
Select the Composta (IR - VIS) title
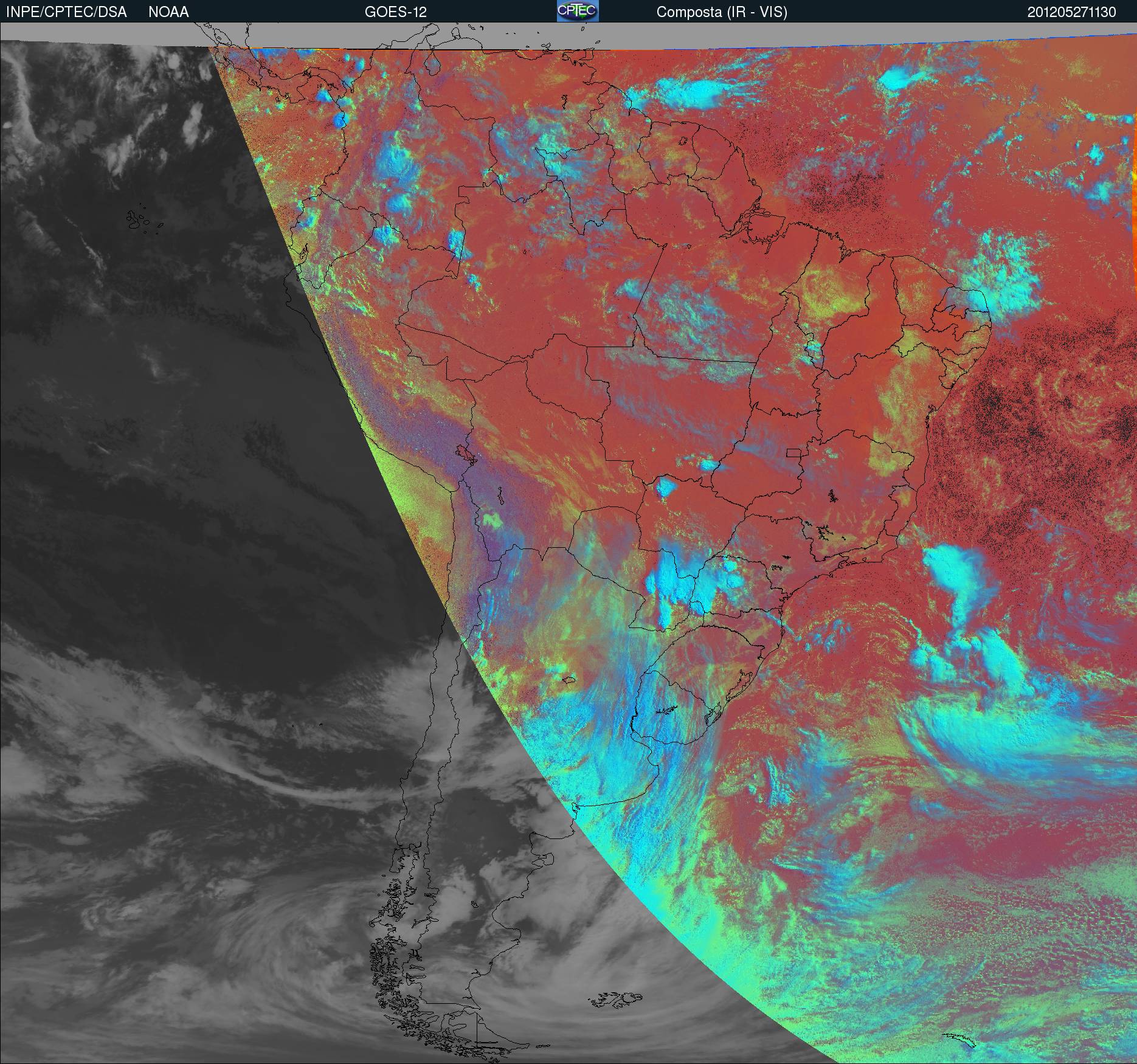pyautogui.click(x=722, y=13)
